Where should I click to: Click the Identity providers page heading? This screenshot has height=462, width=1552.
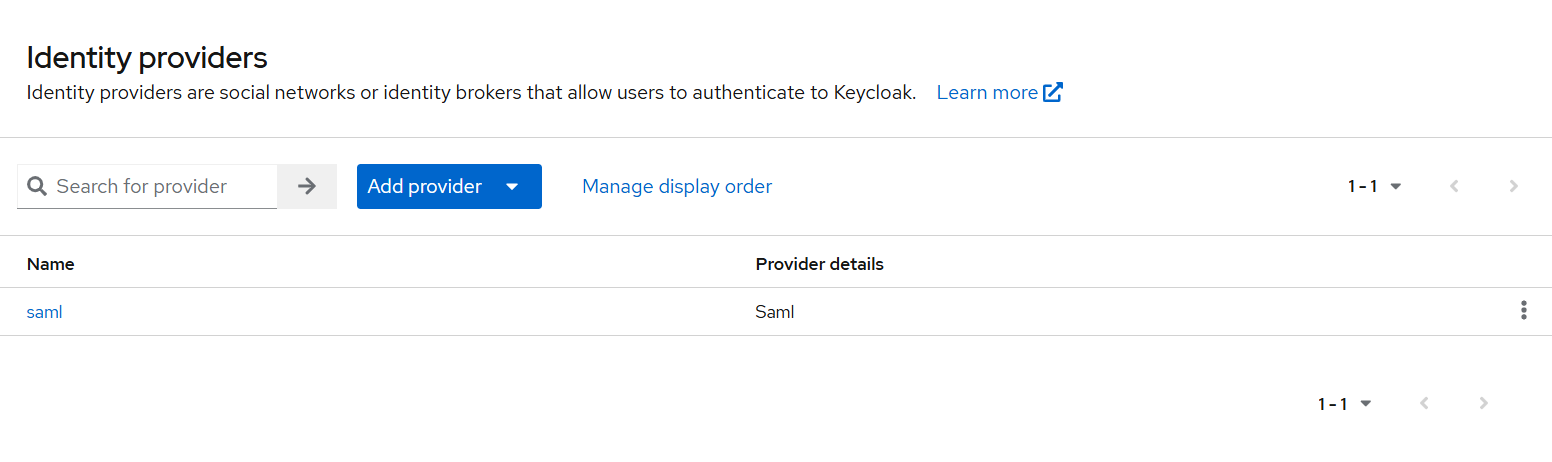click(x=147, y=58)
